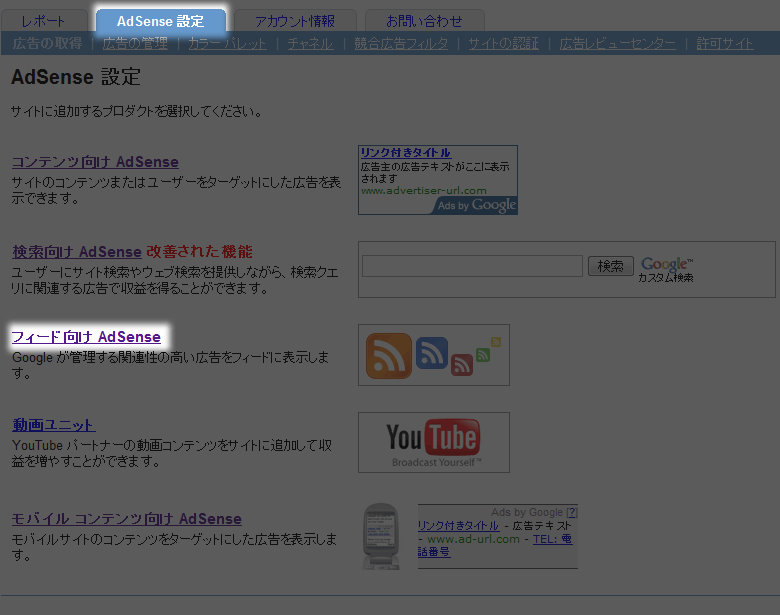780x615 pixels.
Task: Open 競合広告フィルタ settings
Action: click(401, 43)
